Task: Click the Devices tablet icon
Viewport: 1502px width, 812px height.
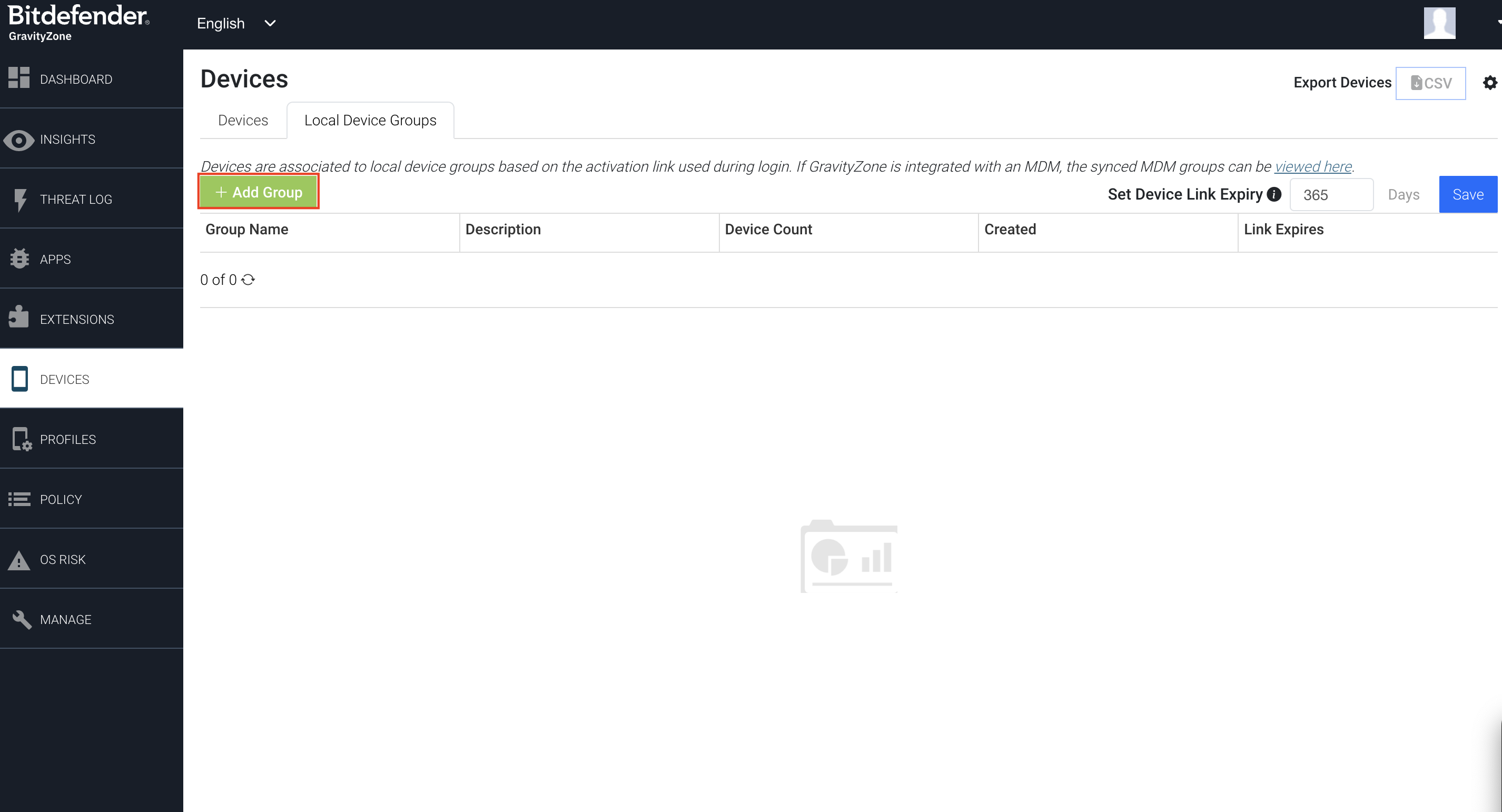Action: 19,379
